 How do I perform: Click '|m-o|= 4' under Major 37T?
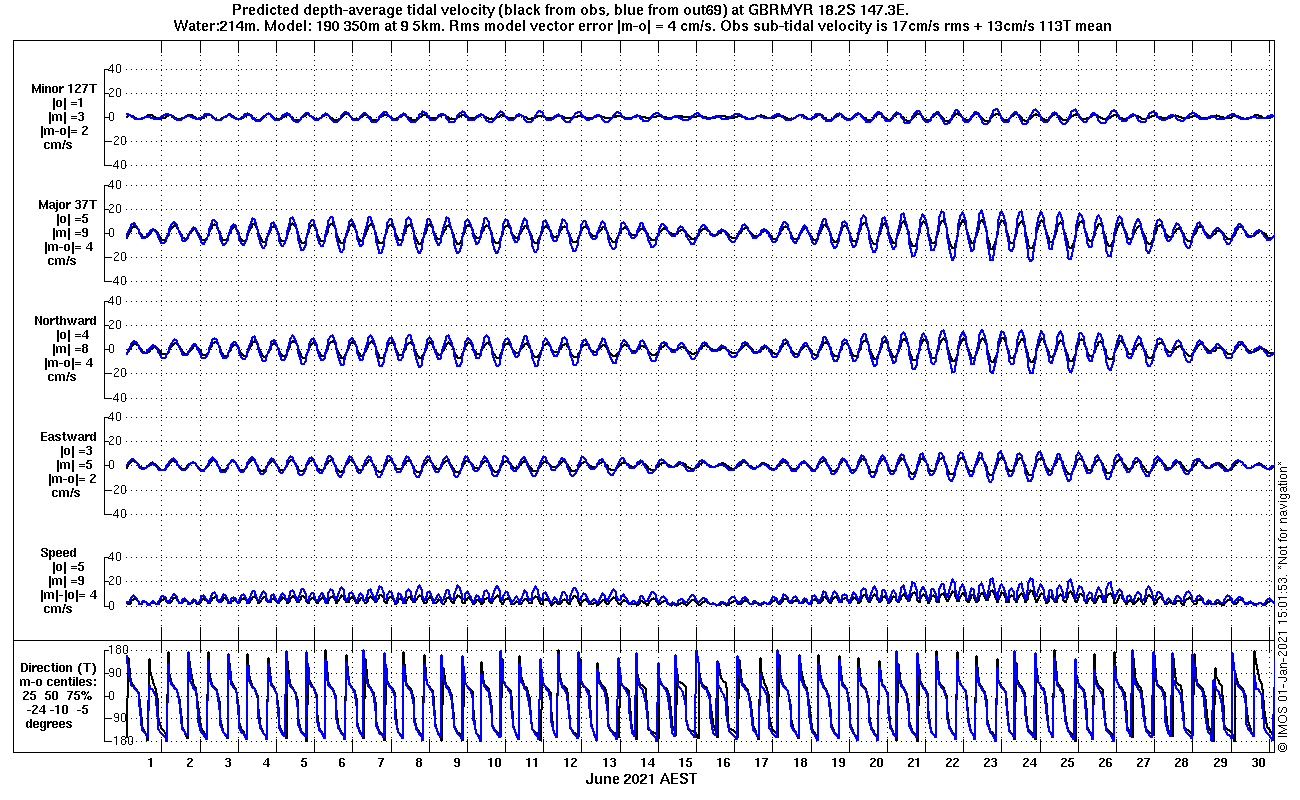pos(69,246)
